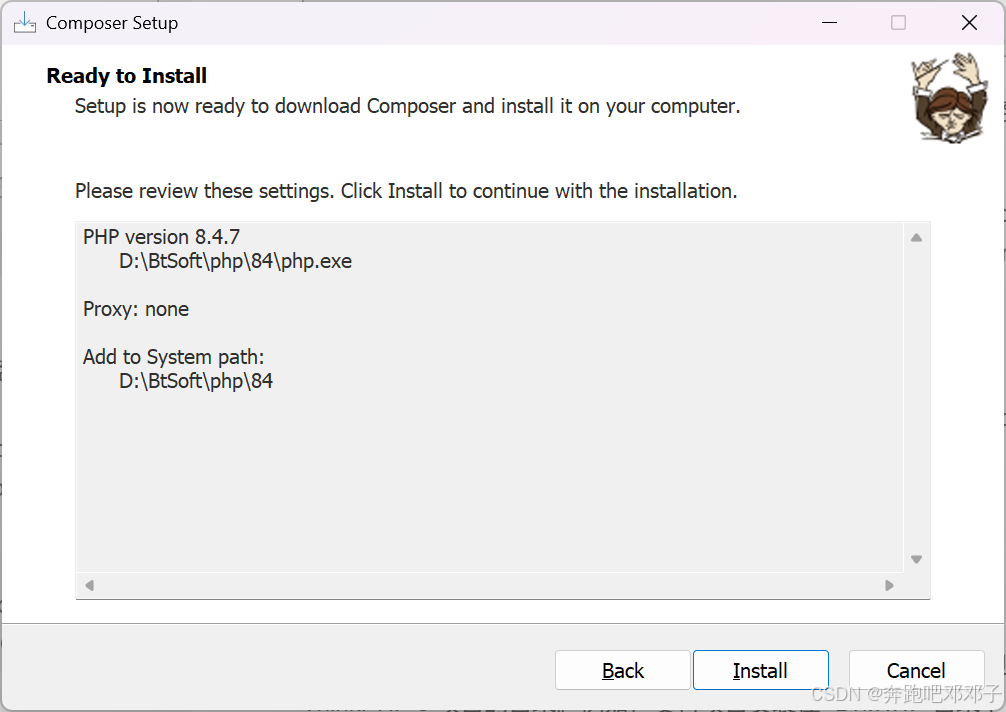The height and width of the screenshot is (712, 1006).
Task: Click the 'Please review these settings' instruction text
Action: [x=406, y=191]
